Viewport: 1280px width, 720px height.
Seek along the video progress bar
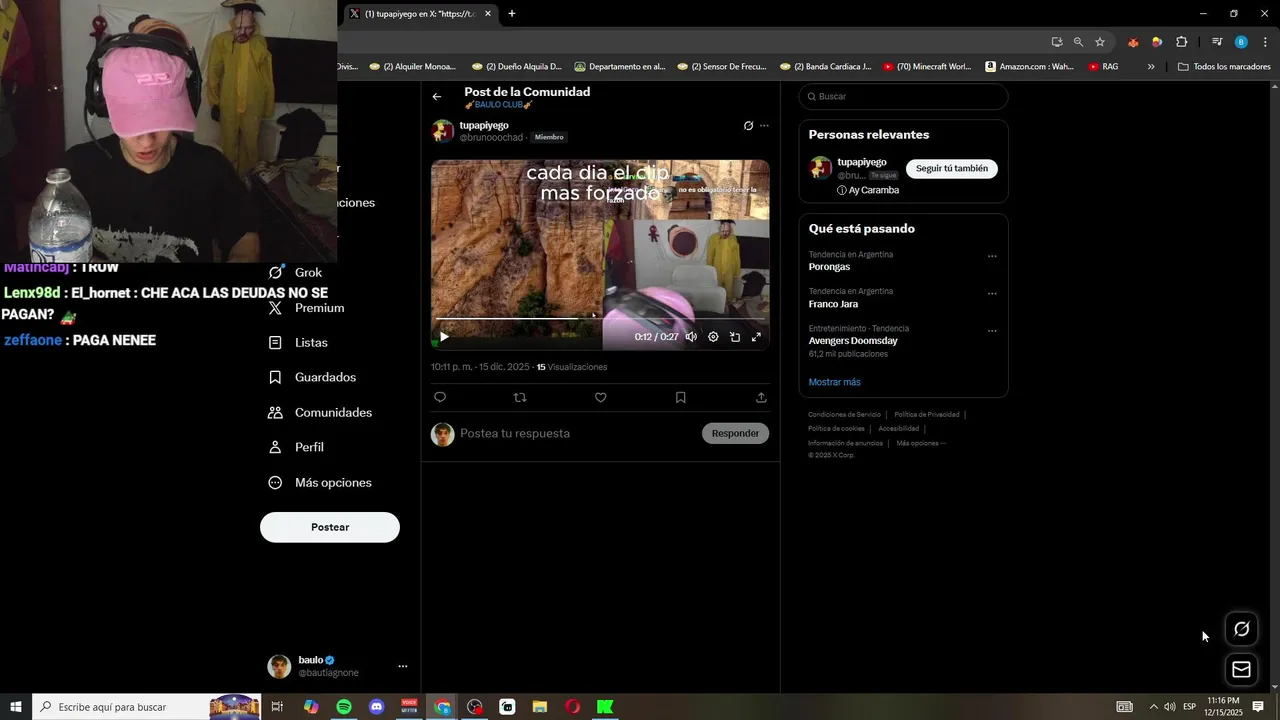600,318
